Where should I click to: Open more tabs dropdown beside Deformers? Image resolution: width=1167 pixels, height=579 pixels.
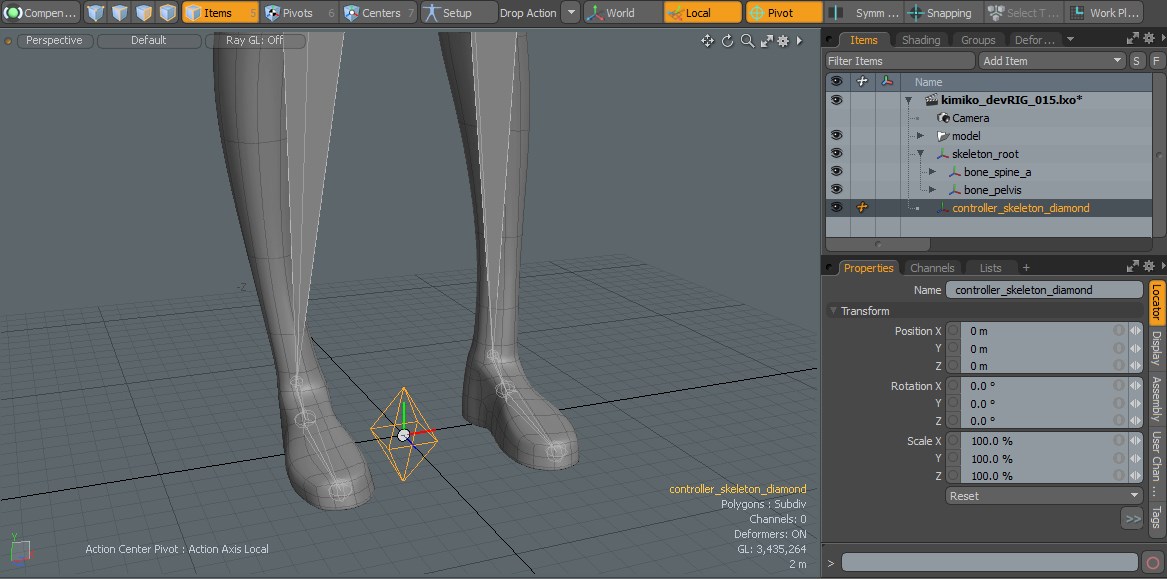(x=1070, y=39)
